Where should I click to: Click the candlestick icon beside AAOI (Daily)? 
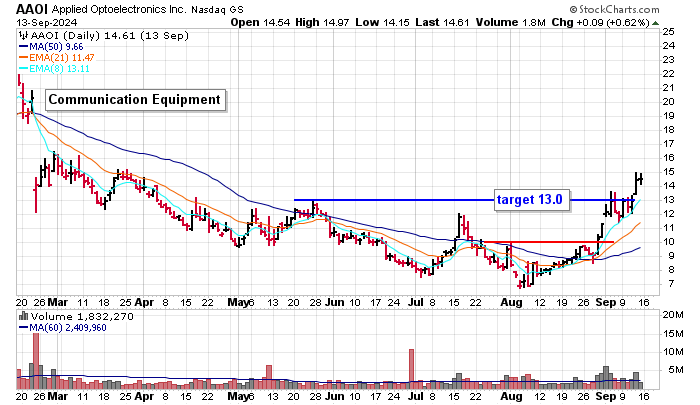click(24, 35)
